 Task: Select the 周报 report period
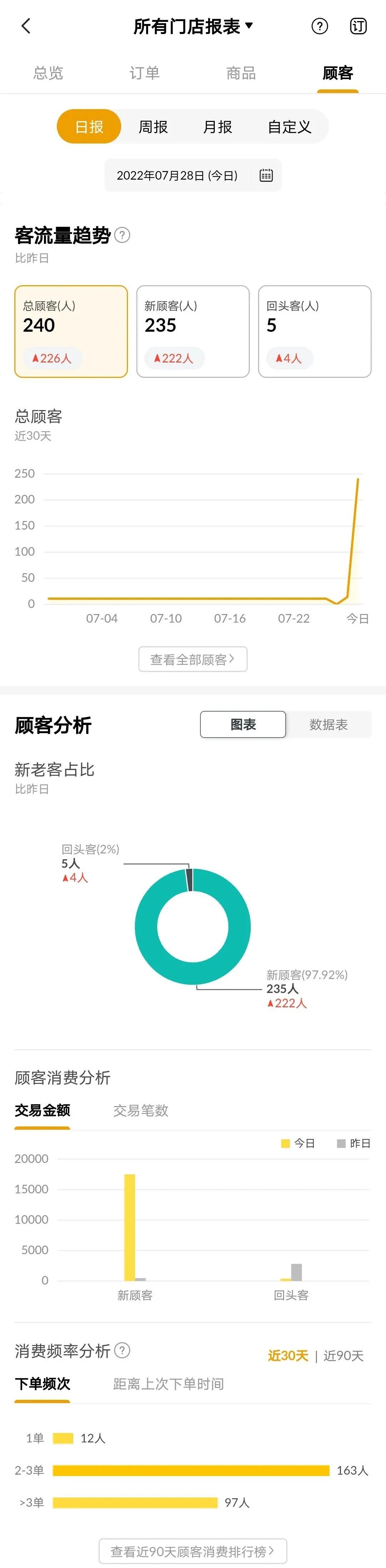153,127
